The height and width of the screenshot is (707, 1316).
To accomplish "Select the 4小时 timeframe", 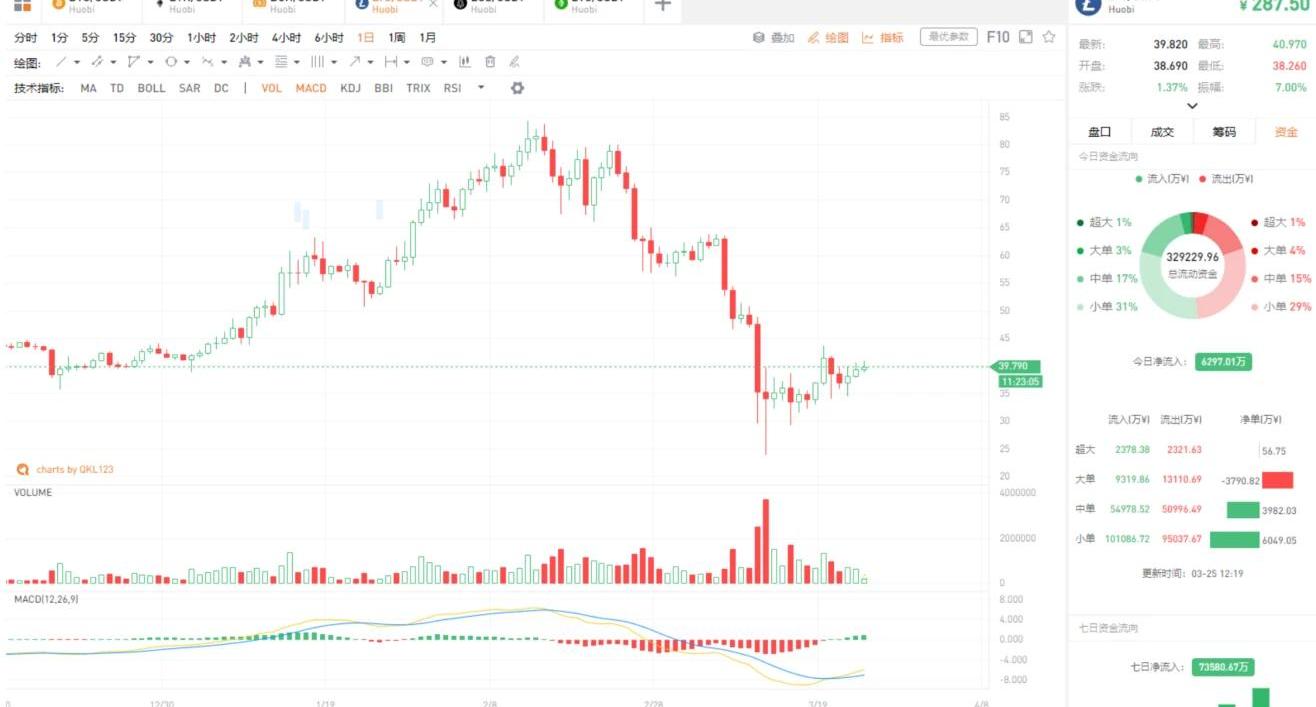I will tap(286, 38).
